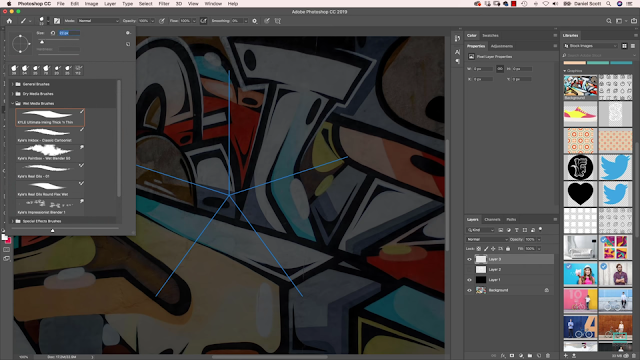Collapse the Wet Media Brushes folder
Image resolution: width=640 pixels, height=360 pixels.
click(x=13, y=104)
